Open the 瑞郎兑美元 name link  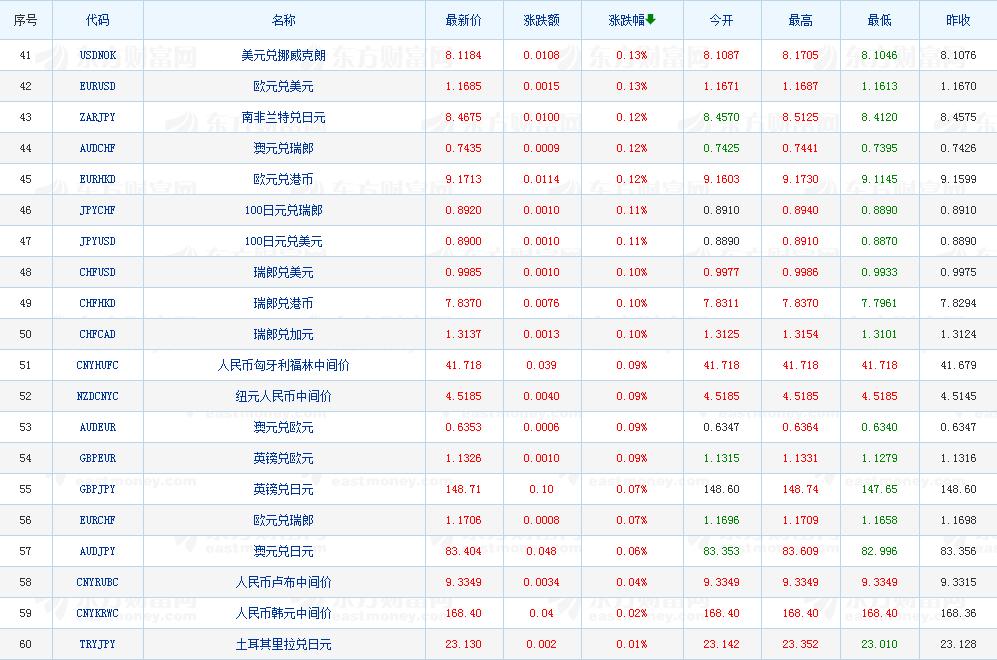[x=284, y=272]
